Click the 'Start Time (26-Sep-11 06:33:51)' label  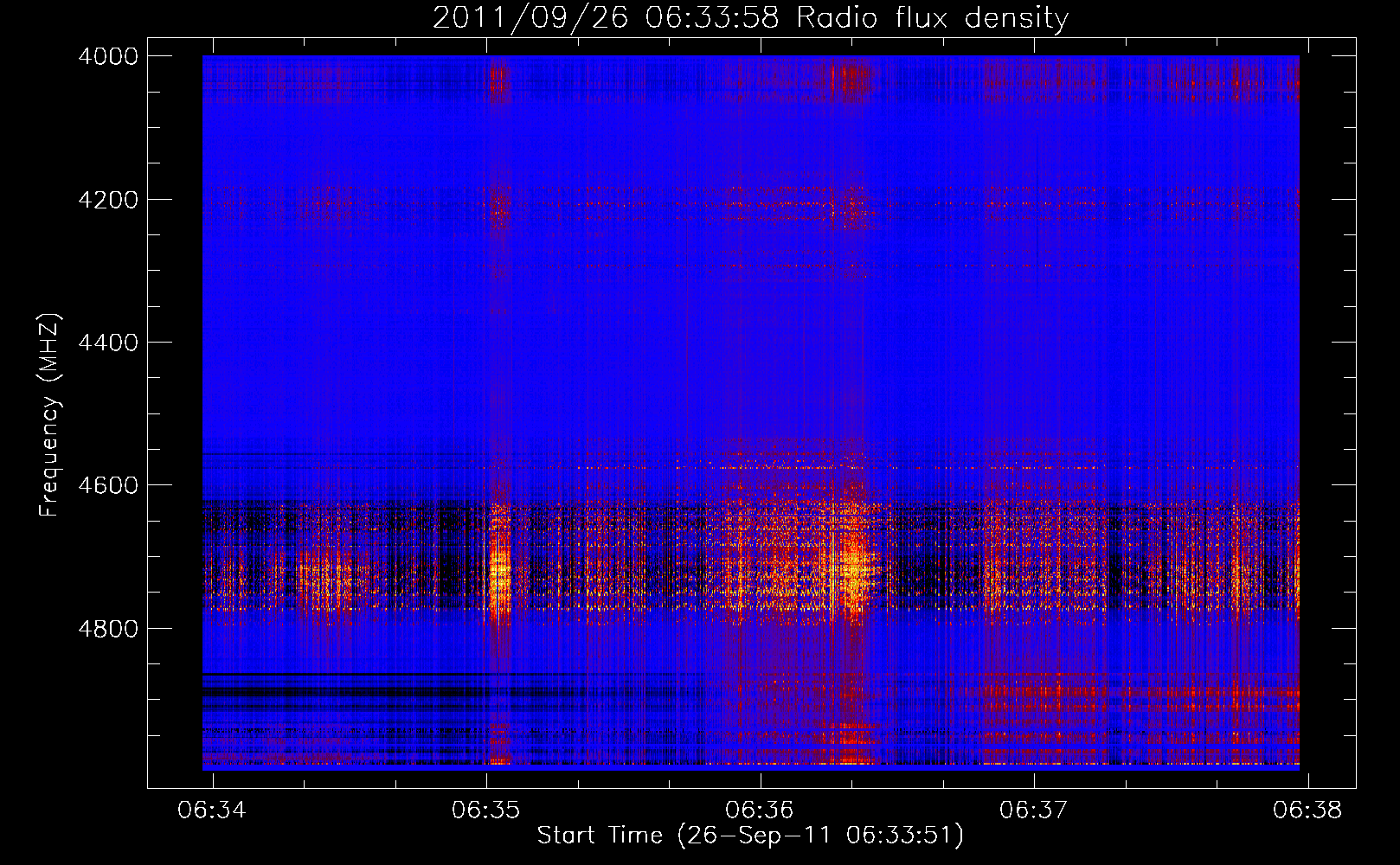coord(750,836)
